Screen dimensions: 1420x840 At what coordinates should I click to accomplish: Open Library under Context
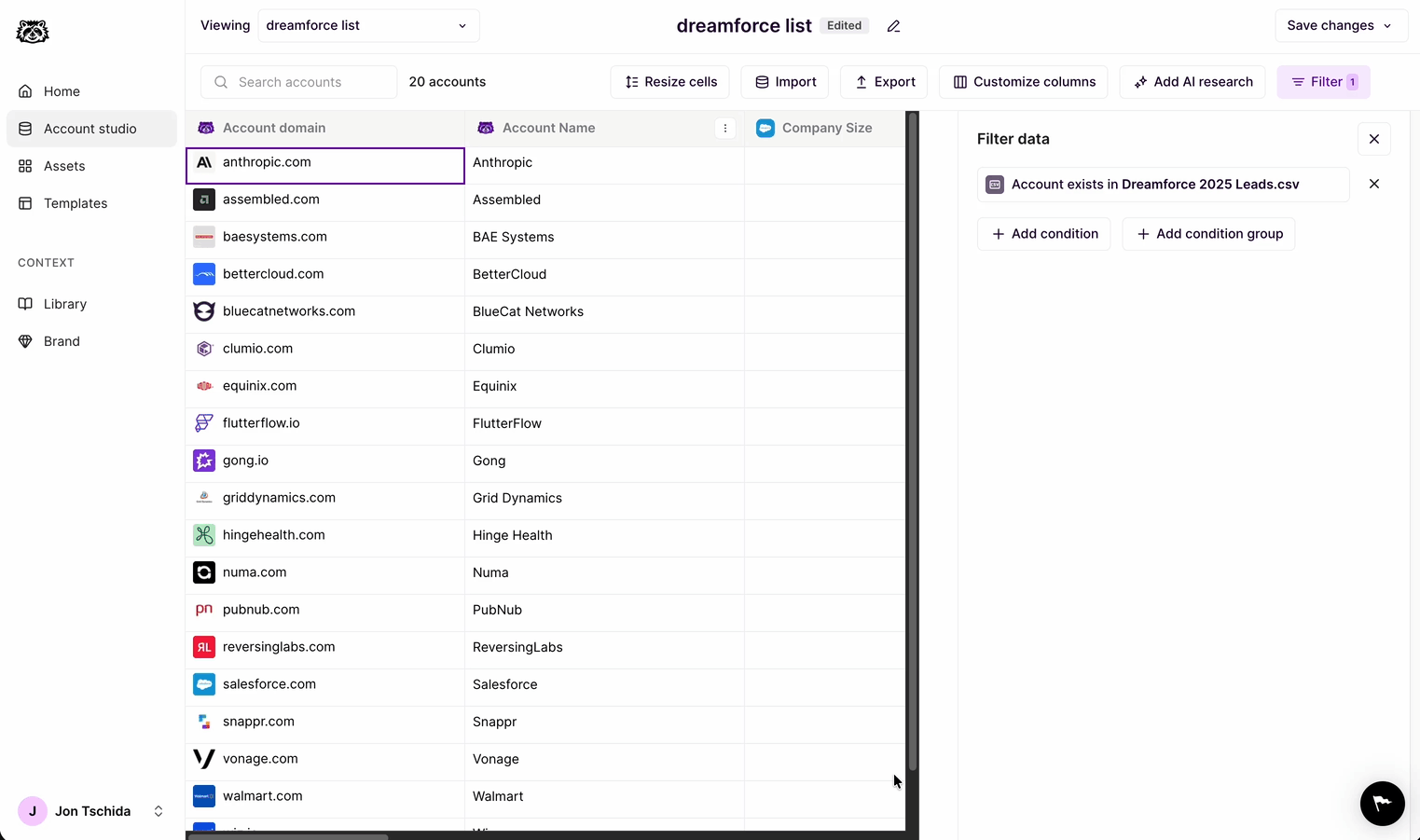point(91,304)
